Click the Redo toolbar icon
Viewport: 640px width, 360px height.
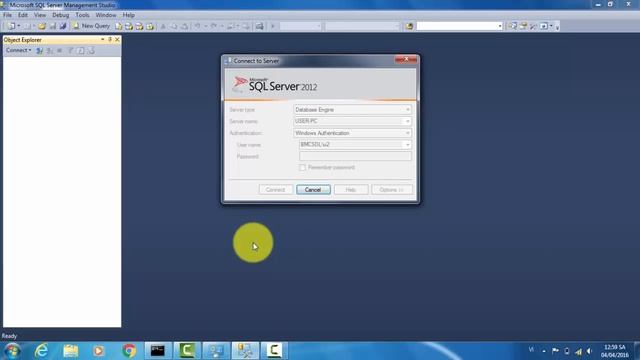coord(213,26)
